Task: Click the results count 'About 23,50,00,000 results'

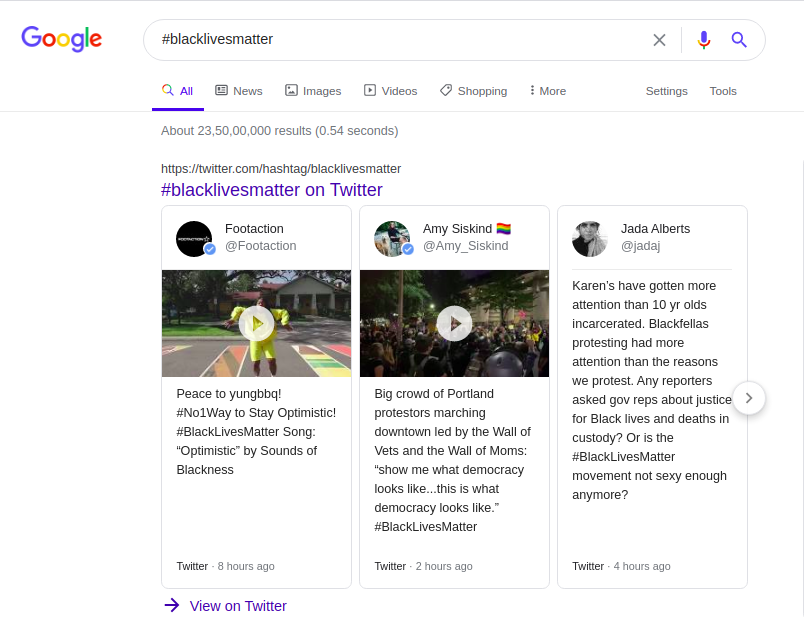Action: (279, 131)
